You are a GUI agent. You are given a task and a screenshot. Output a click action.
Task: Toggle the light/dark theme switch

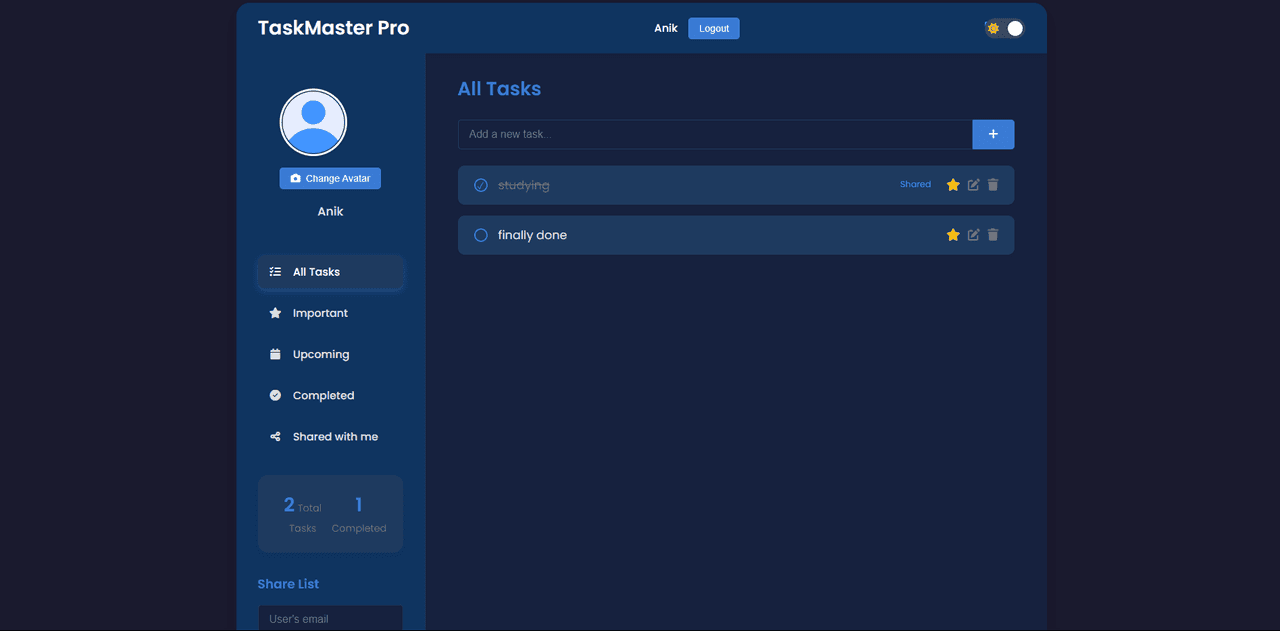[x=1005, y=28]
